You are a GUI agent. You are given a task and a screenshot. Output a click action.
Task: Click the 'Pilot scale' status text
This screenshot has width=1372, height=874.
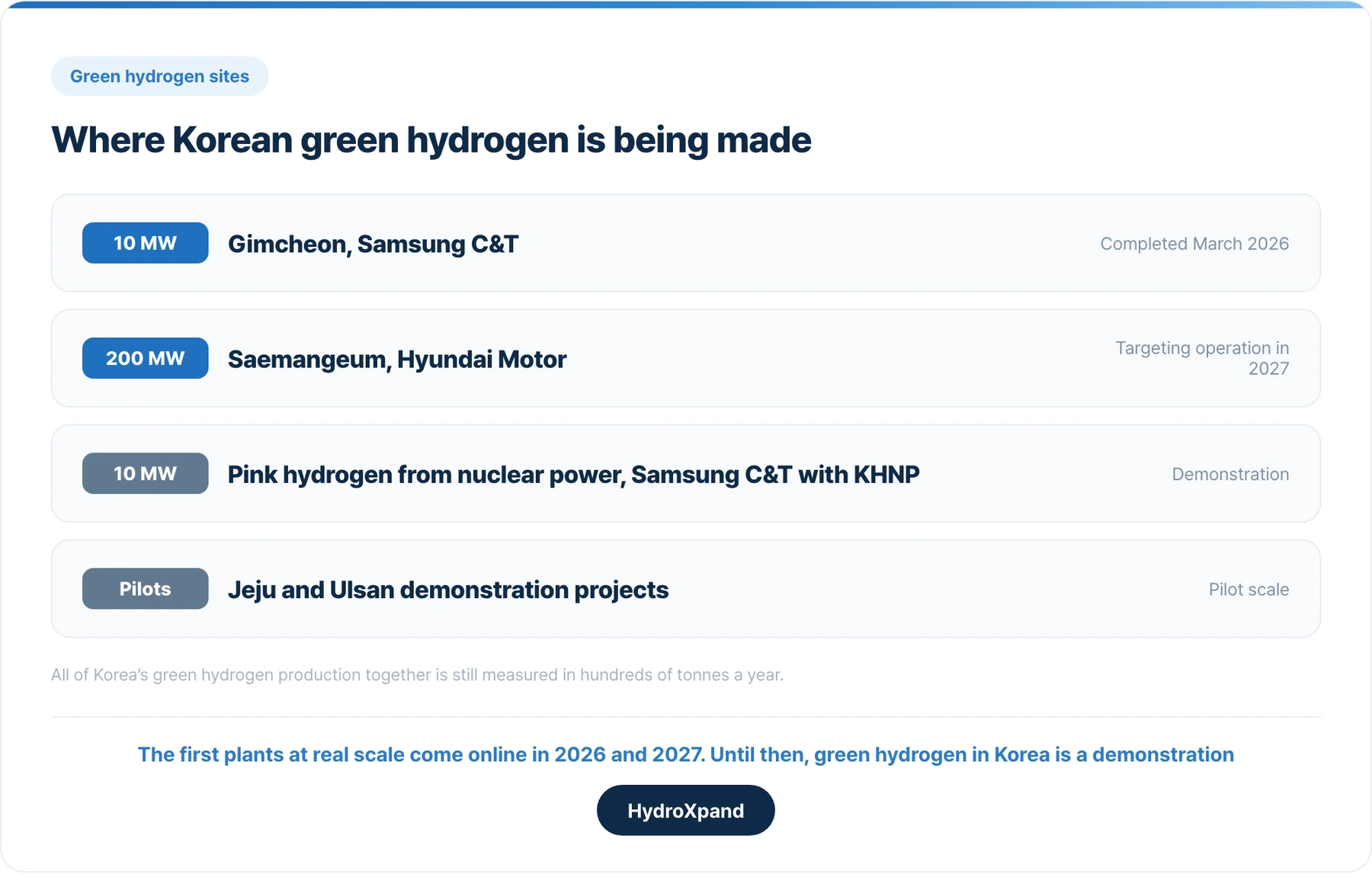click(x=1249, y=589)
